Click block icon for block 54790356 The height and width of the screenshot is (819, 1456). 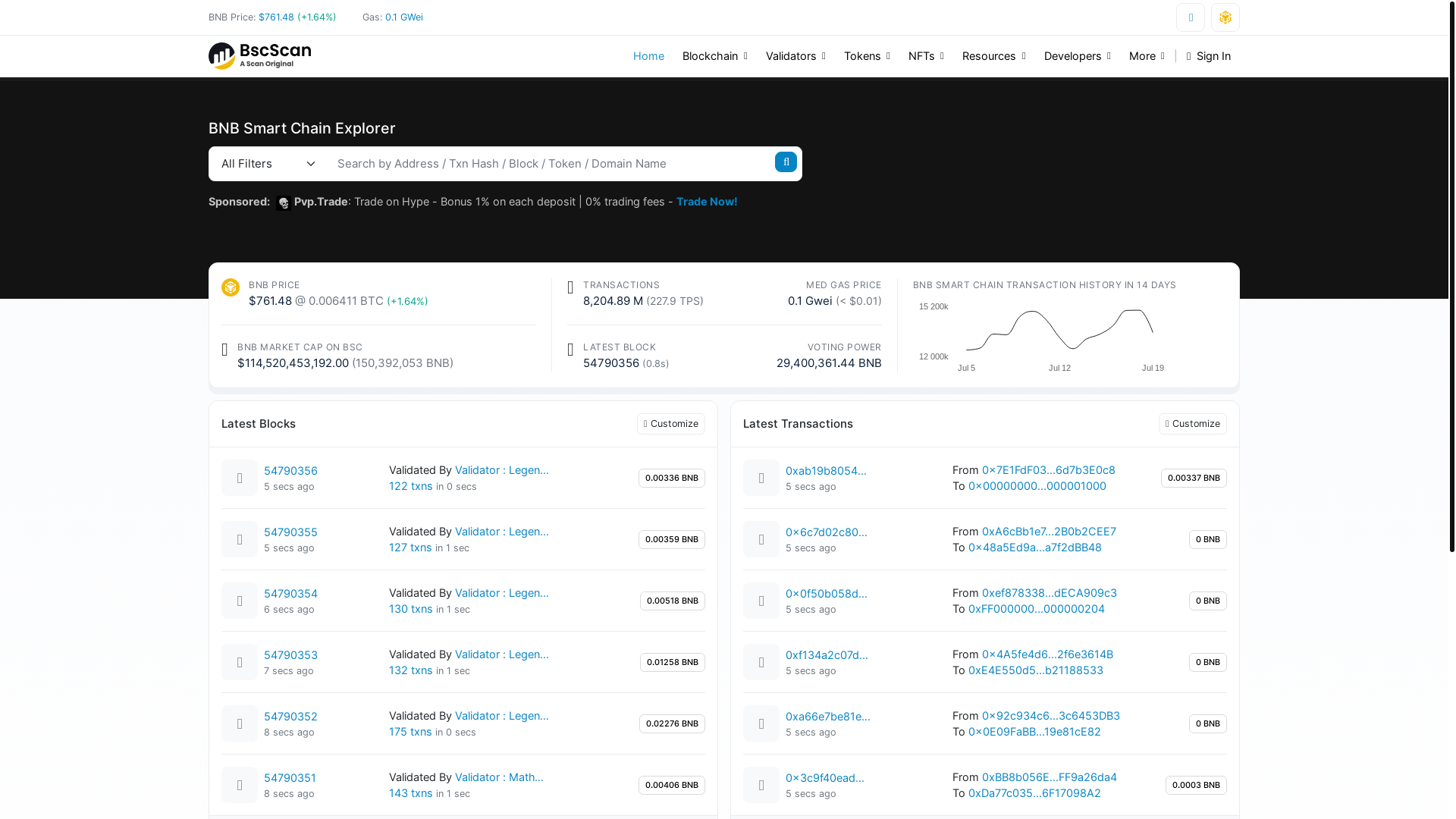[240, 478]
